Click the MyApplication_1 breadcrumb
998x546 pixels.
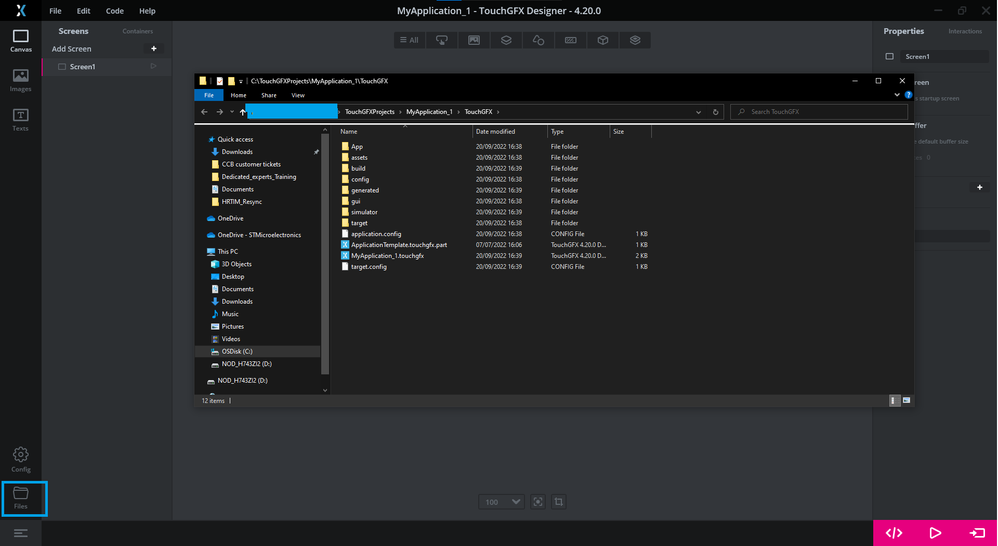tap(429, 112)
